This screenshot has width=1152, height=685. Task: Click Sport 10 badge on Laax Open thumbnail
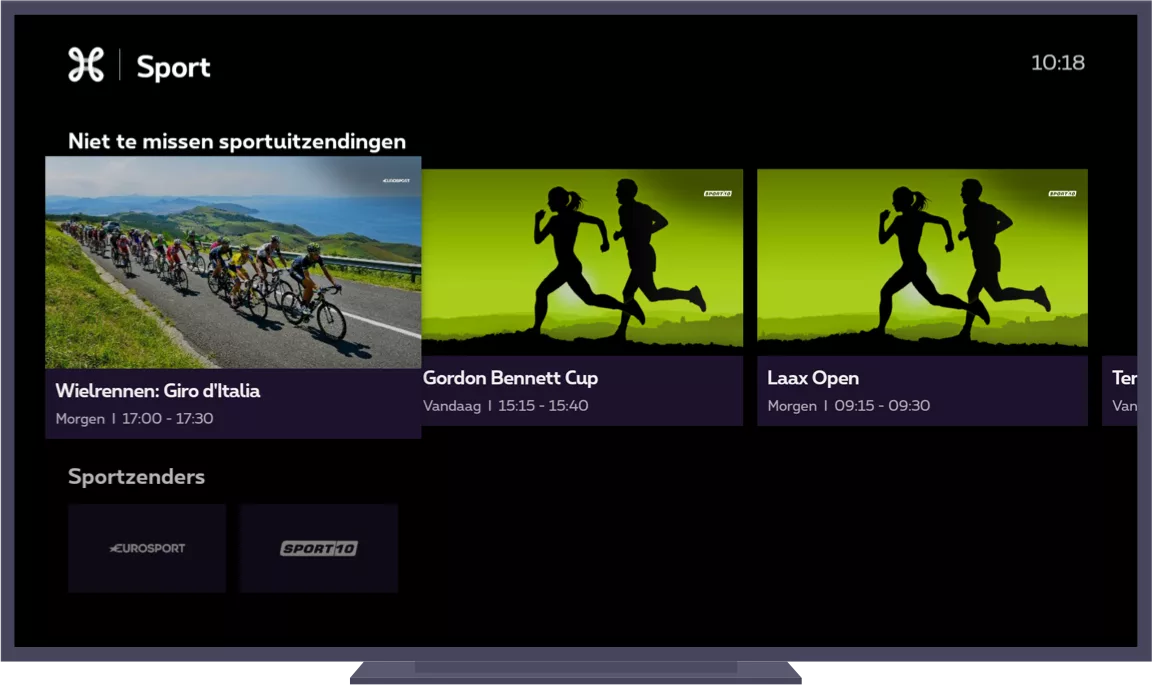(1062, 193)
